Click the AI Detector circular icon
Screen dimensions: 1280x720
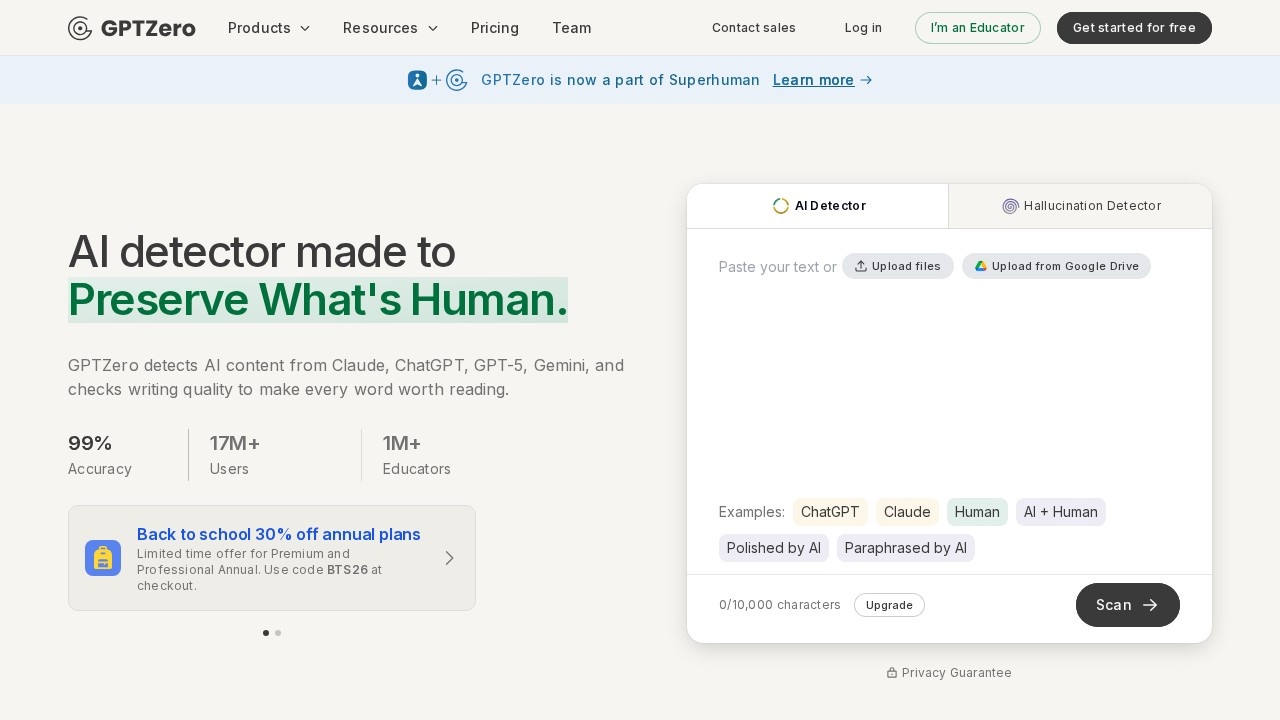pos(781,206)
